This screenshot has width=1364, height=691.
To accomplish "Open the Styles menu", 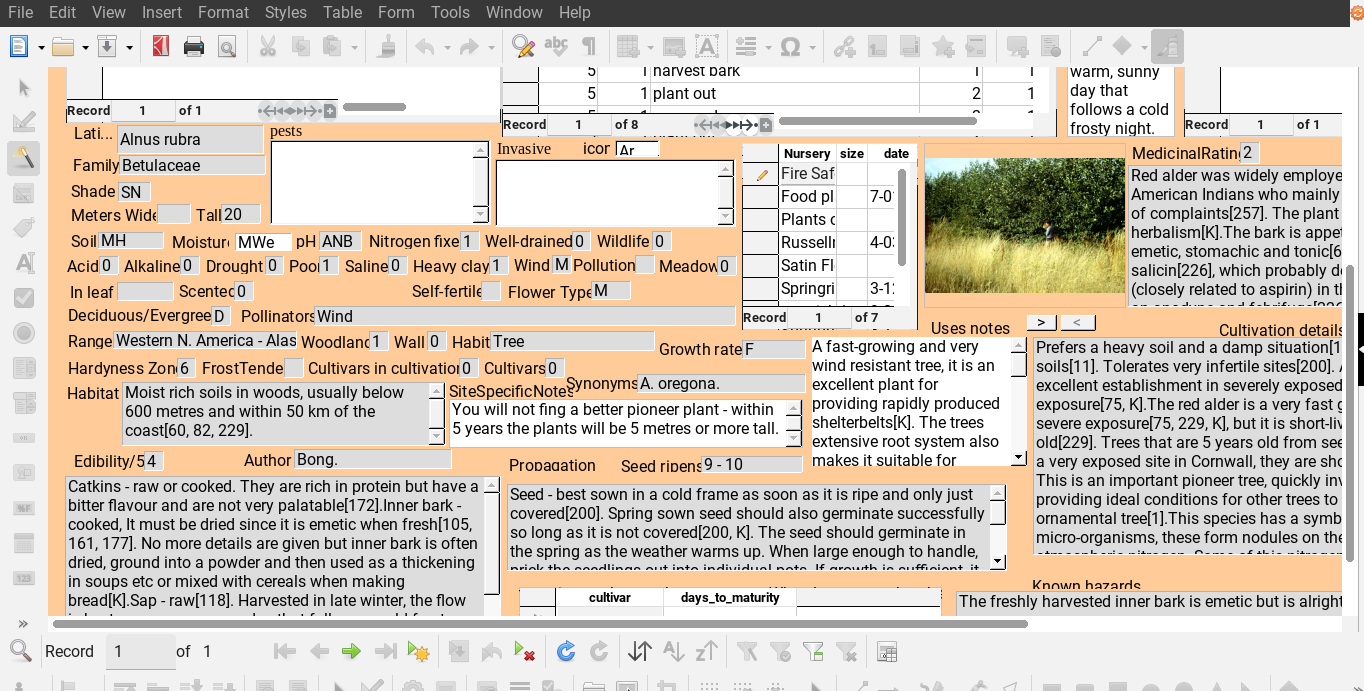I will coord(286,12).
